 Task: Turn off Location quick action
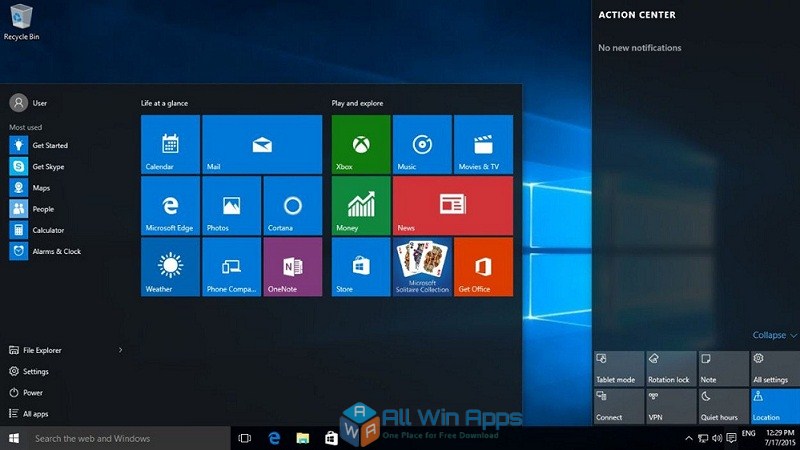click(x=776, y=406)
